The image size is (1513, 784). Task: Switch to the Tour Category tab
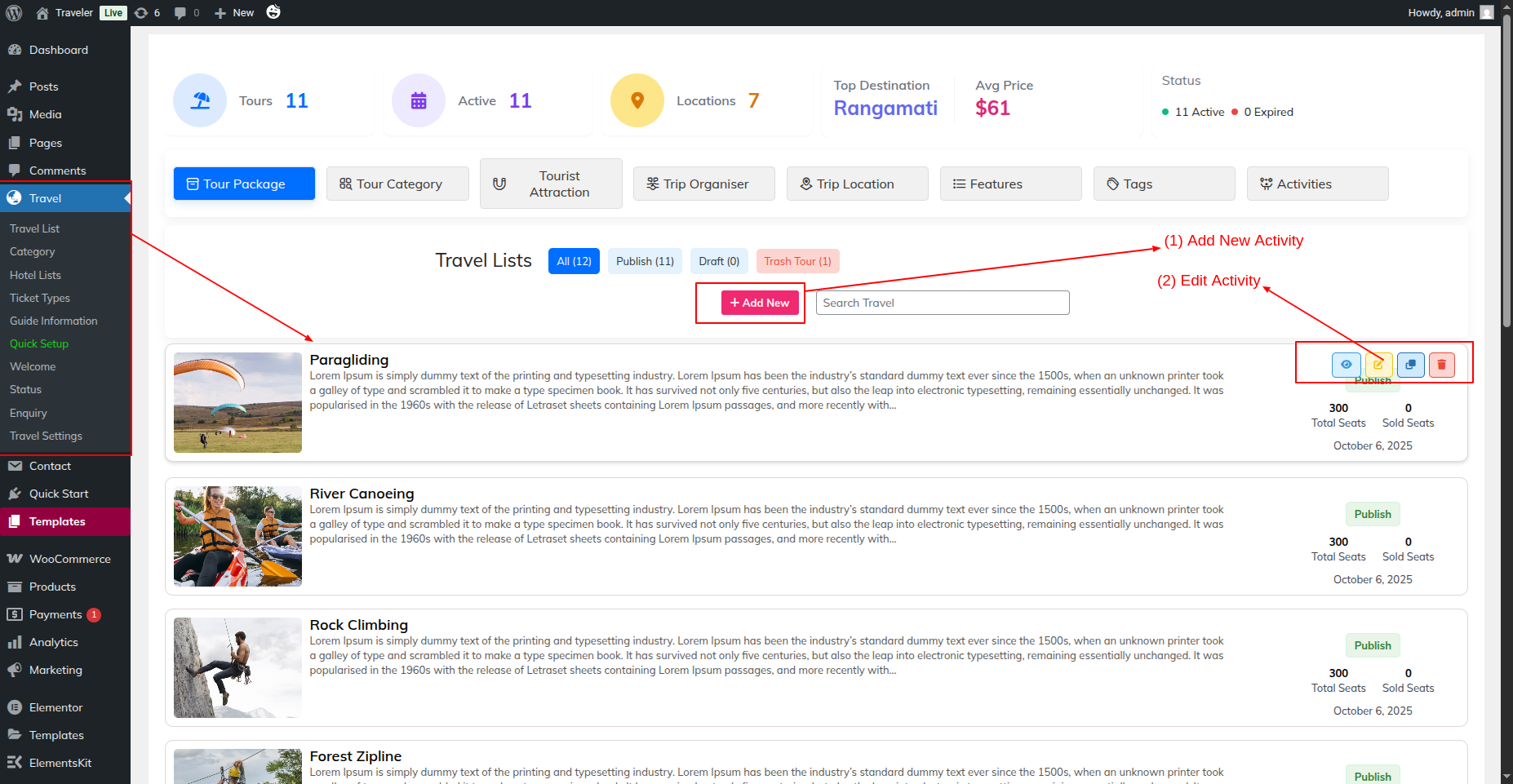click(397, 184)
